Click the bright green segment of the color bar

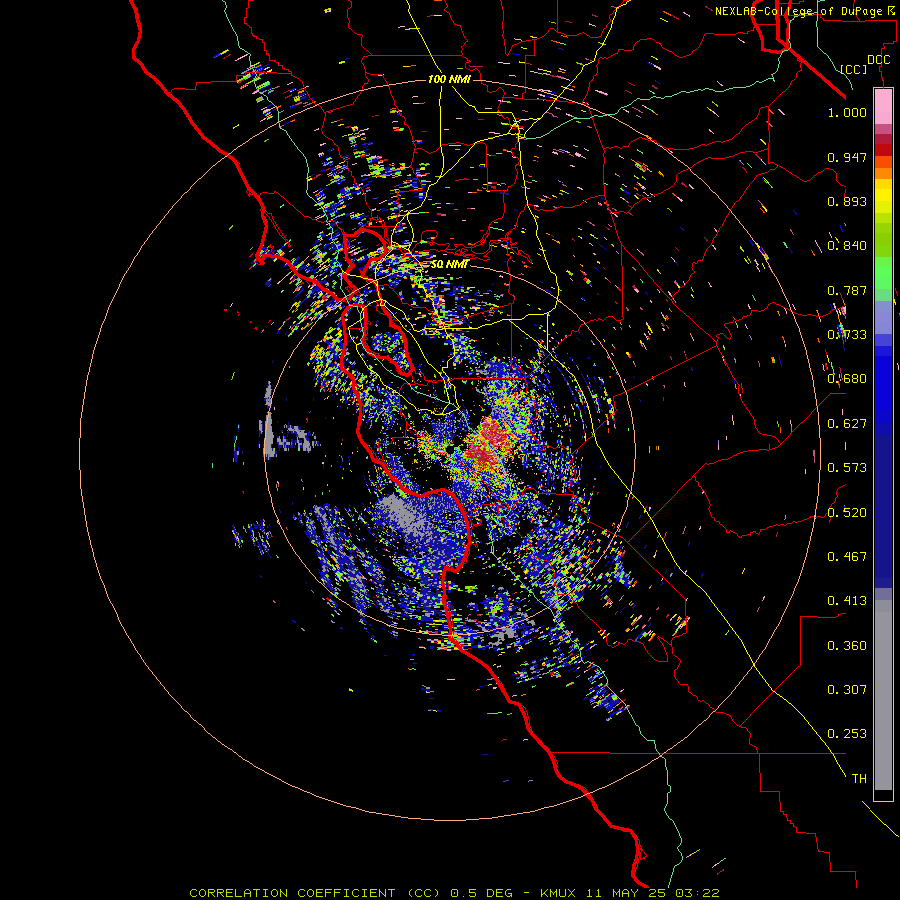883,273
